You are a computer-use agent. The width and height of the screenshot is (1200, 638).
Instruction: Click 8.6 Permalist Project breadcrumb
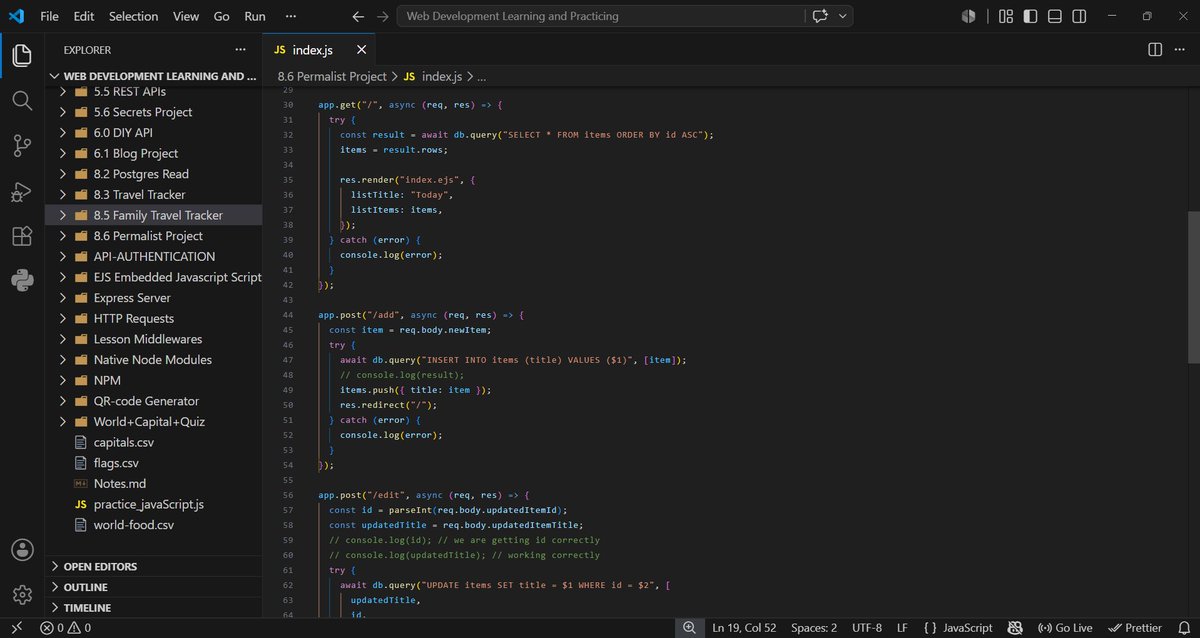coord(331,76)
